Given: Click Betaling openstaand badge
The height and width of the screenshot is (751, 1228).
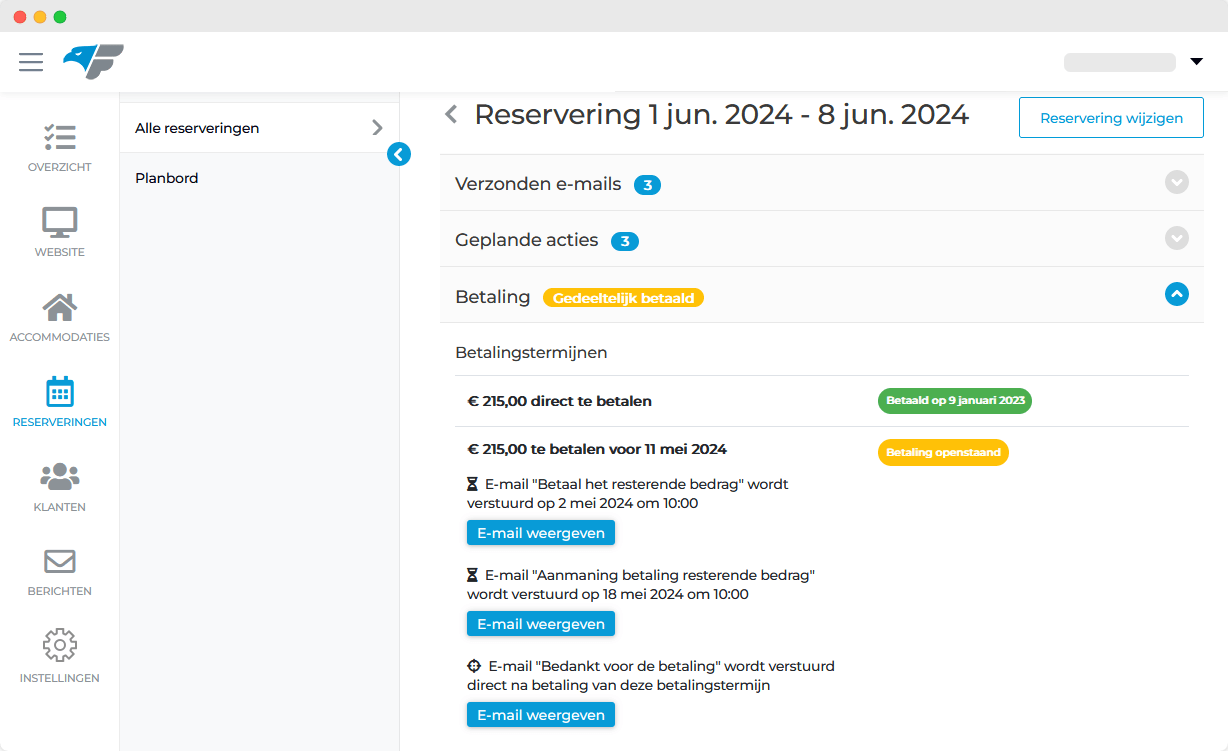Looking at the screenshot, I should tap(943, 453).
